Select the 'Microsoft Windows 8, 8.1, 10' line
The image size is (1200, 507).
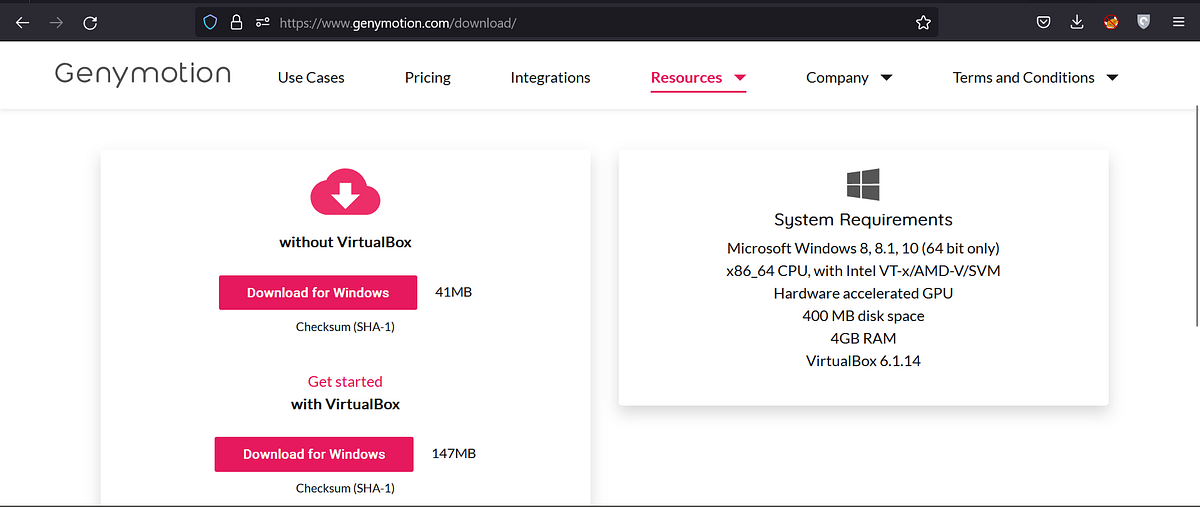(x=863, y=248)
